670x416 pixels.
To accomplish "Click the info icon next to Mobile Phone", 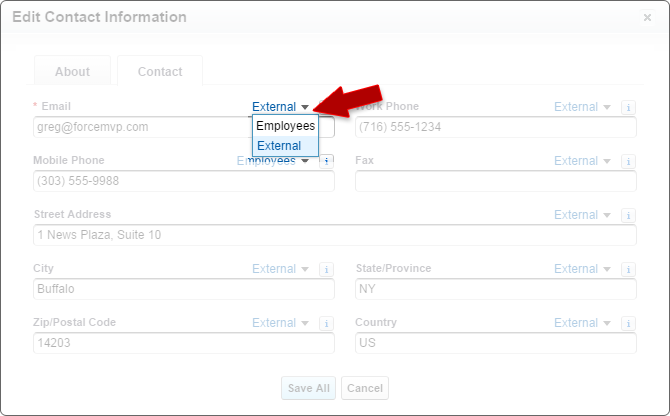I will pyautogui.click(x=326, y=161).
